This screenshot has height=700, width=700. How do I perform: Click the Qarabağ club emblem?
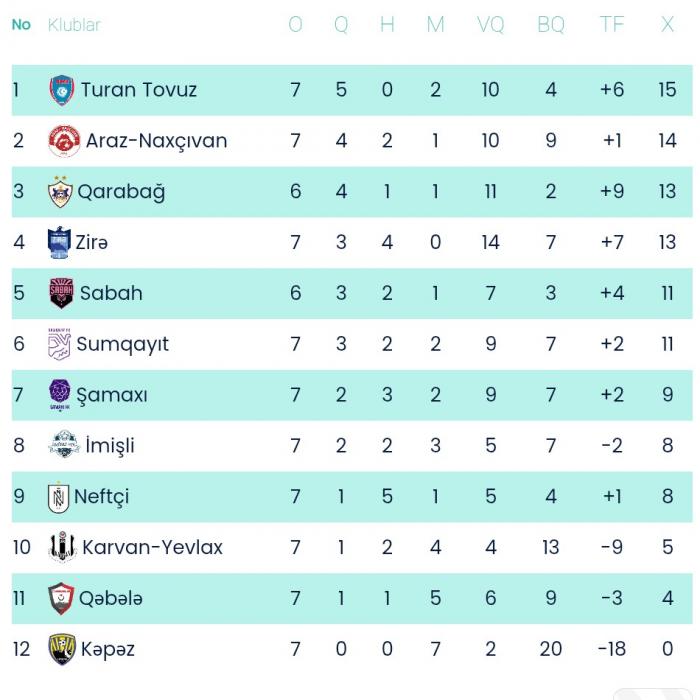60,192
